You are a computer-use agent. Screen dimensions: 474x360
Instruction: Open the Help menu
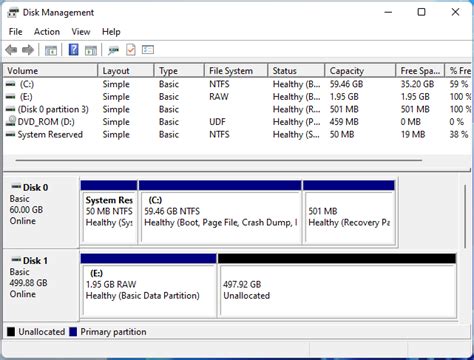111,32
